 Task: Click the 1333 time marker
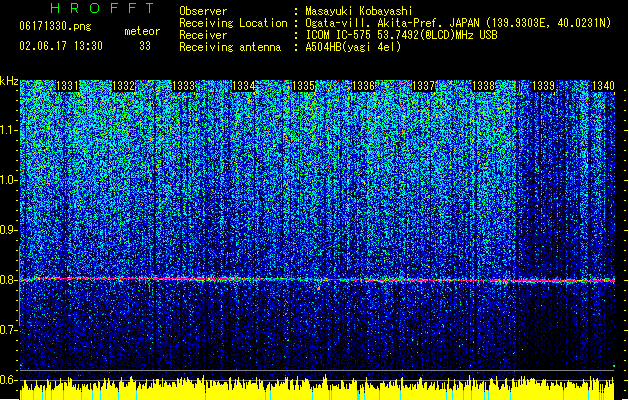[x=183, y=86]
